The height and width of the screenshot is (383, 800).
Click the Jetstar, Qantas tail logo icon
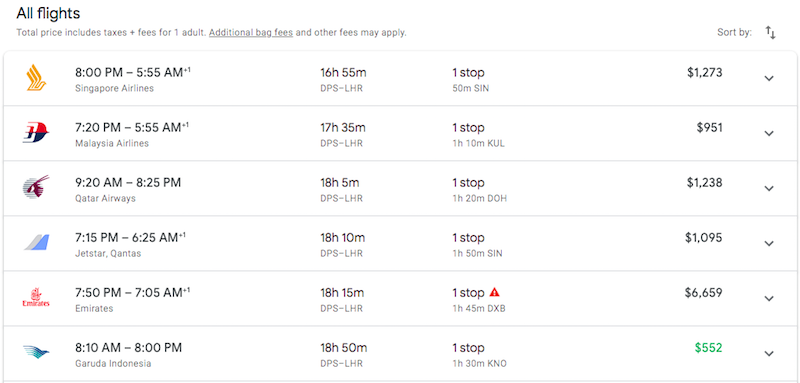tap(36, 243)
